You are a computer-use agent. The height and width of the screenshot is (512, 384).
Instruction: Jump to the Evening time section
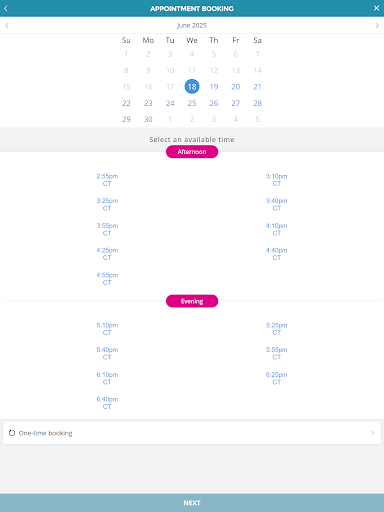tap(192, 301)
